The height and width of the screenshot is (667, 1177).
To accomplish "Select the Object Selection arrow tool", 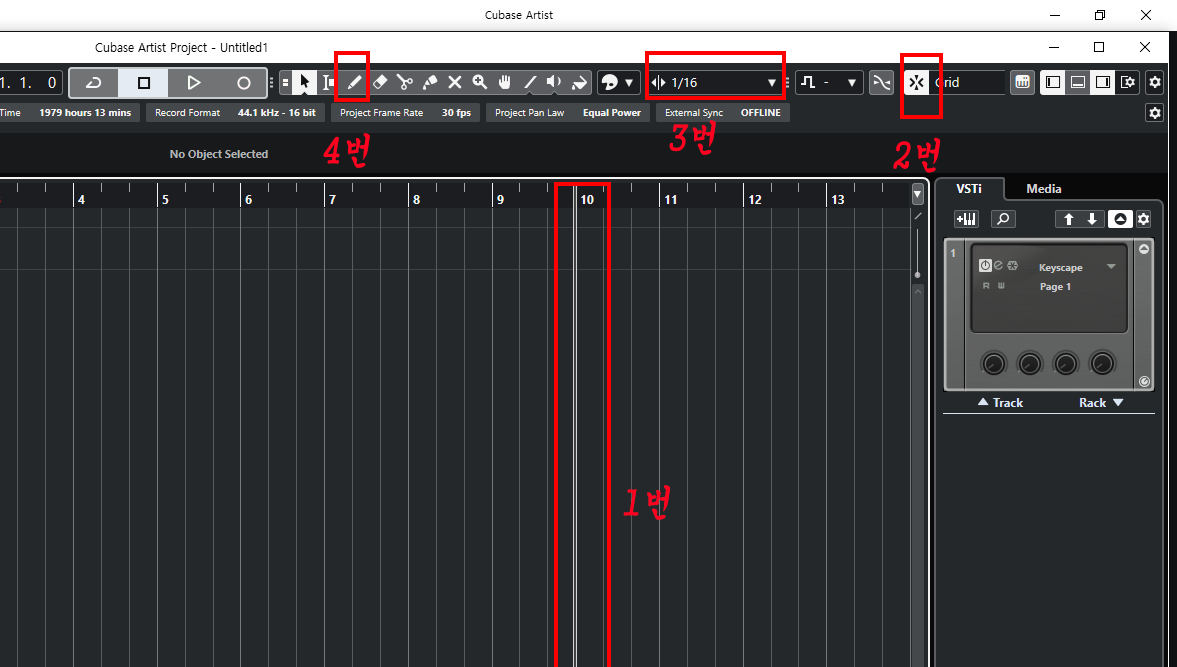I will (304, 83).
